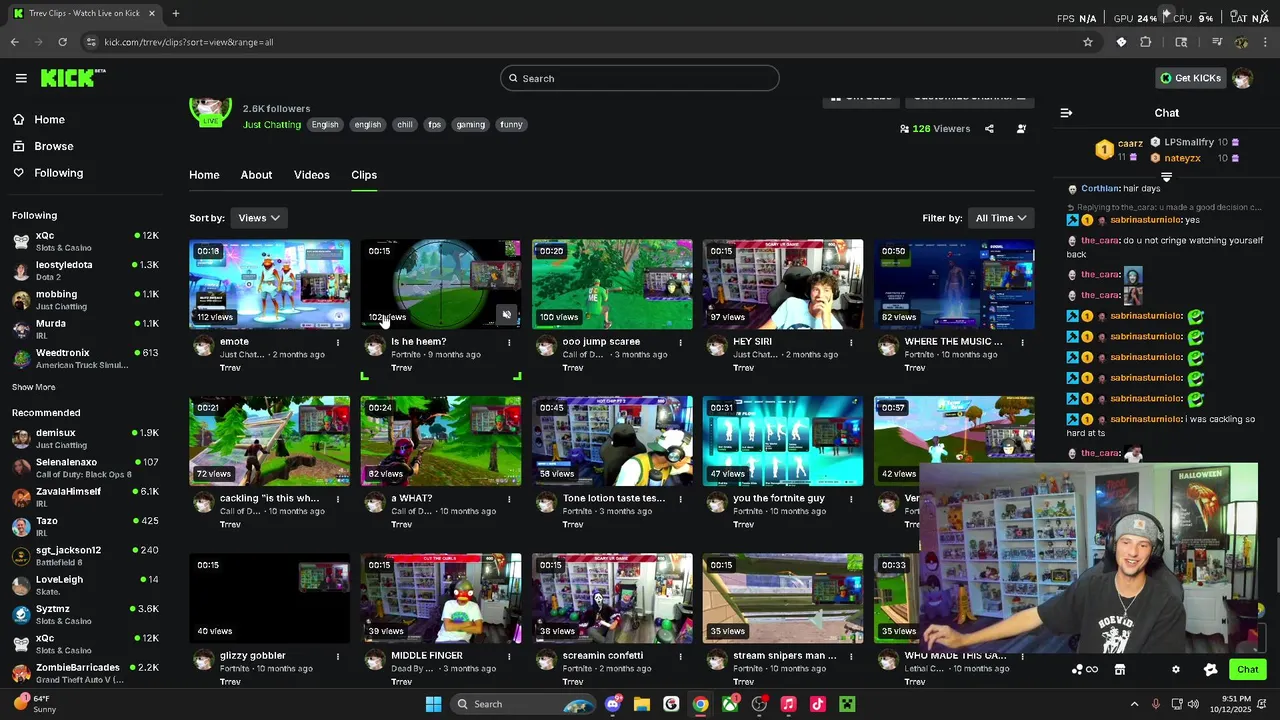Click the green Chat send button
Image resolution: width=1280 pixels, height=720 pixels.
(1248, 670)
